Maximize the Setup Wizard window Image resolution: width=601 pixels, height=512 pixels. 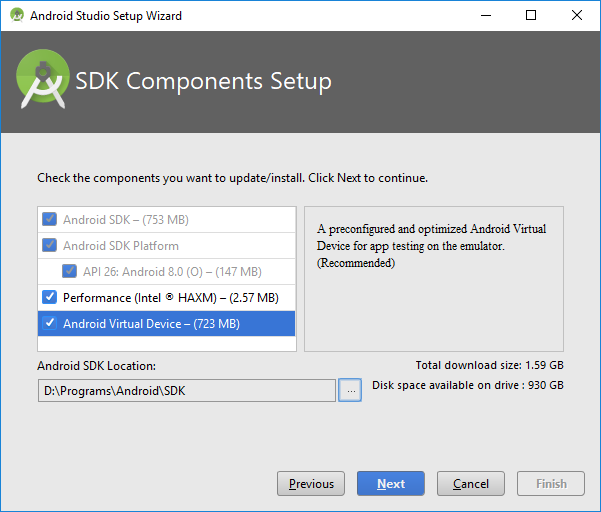(x=531, y=15)
